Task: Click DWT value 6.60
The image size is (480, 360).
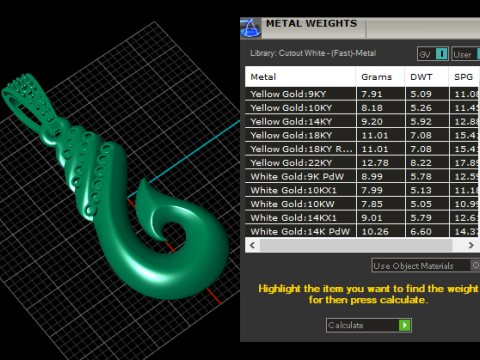Action: pyautogui.click(x=421, y=232)
